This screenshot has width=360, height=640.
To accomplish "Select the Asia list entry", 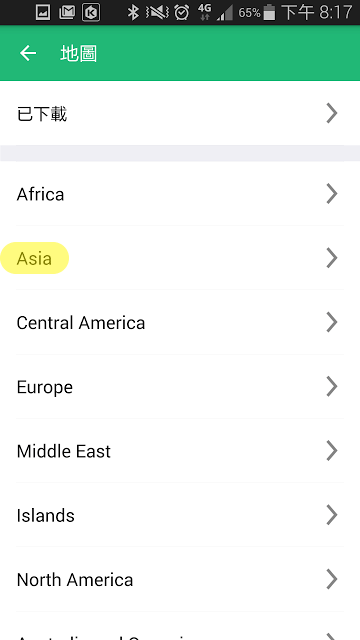I will click(x=180, y=258).
